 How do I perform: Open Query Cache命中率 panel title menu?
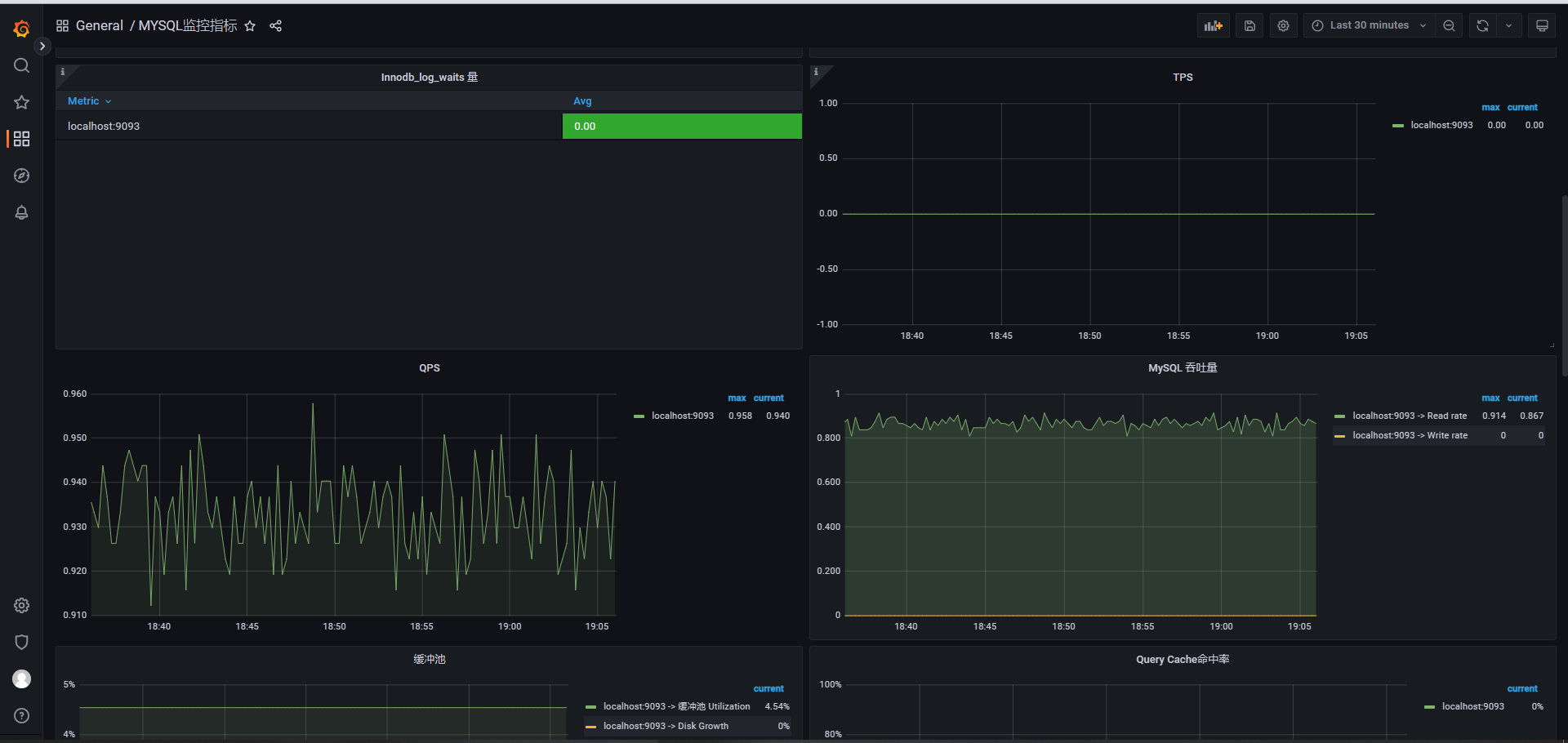pyautogui.click(x=1183, y=659)
